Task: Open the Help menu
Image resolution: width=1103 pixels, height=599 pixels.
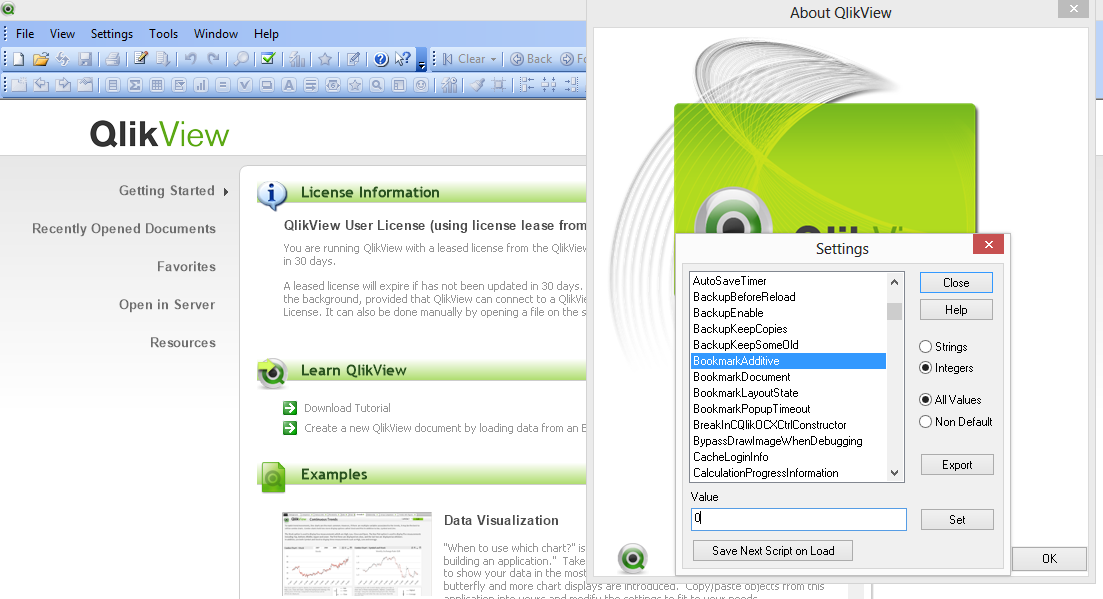Action: click(266, 34)
